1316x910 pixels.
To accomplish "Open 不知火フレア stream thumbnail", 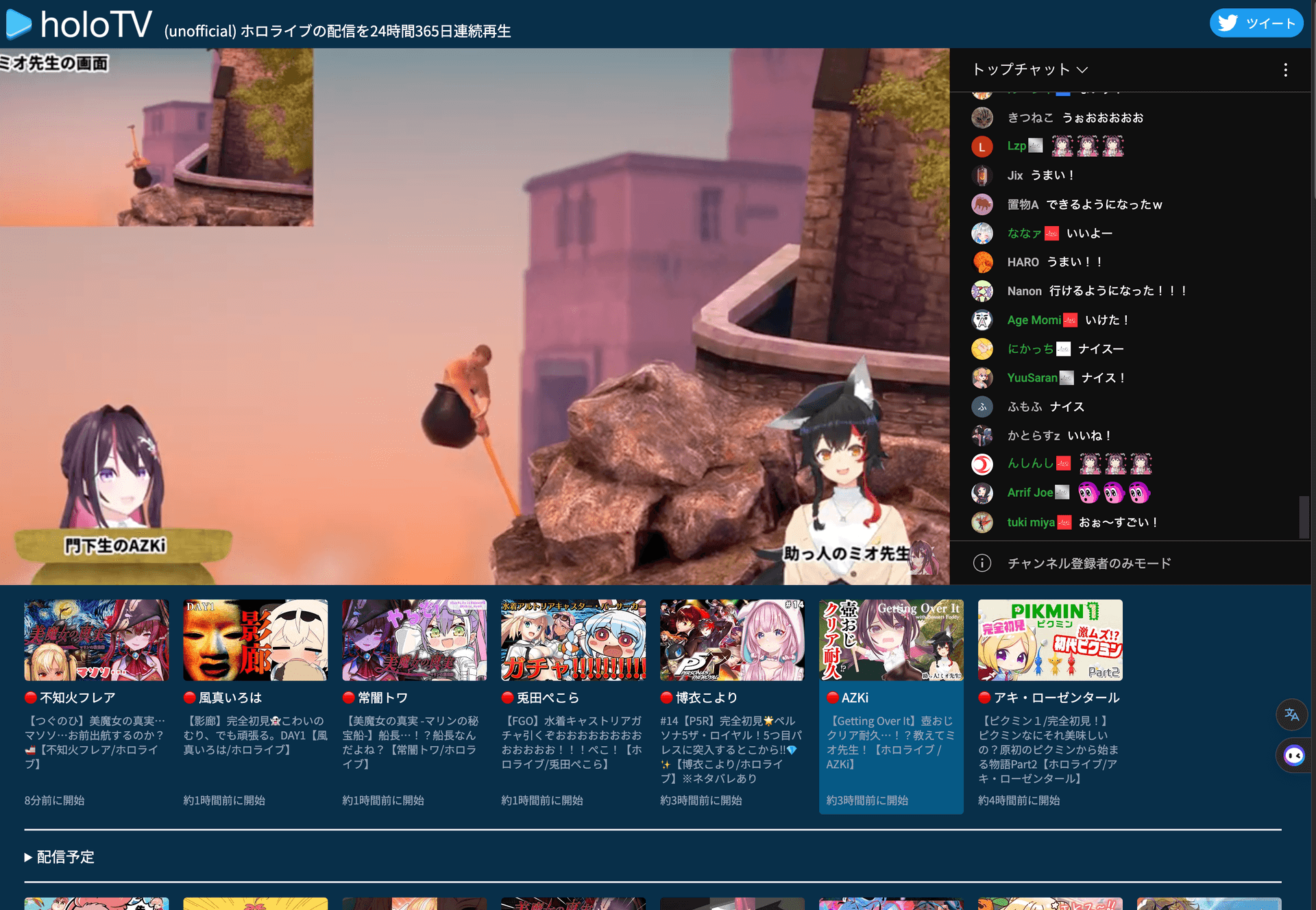I will [x=97, y=640].
